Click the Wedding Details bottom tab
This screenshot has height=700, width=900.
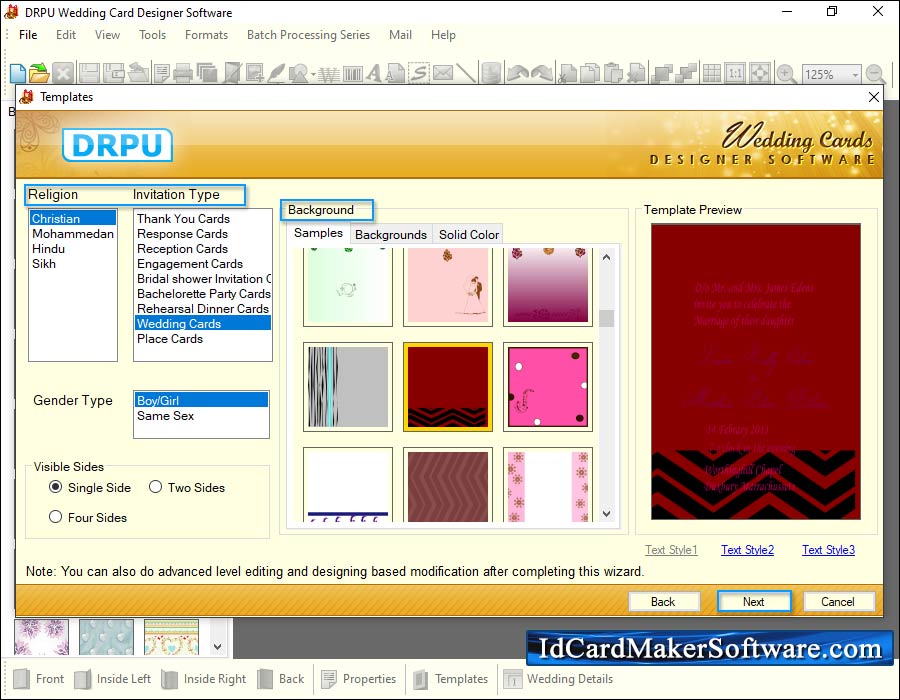pos(558,679)
